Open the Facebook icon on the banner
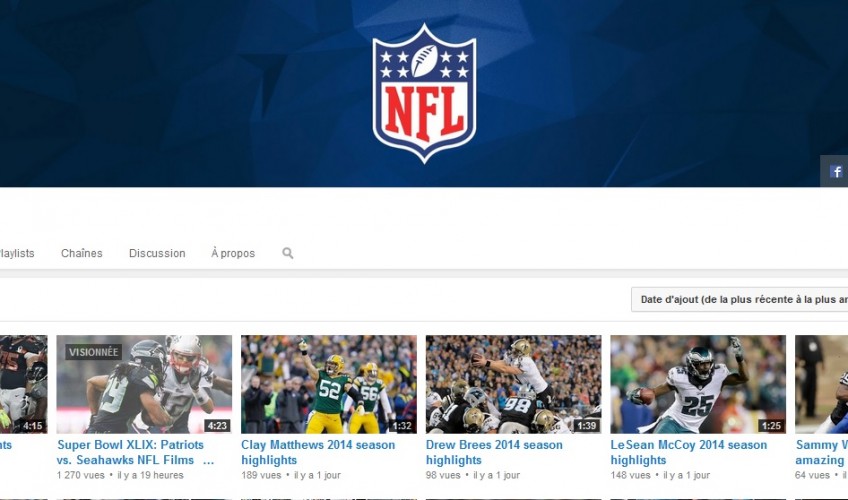This screenshot has width=848, height=500. click(x=836, y=171)
